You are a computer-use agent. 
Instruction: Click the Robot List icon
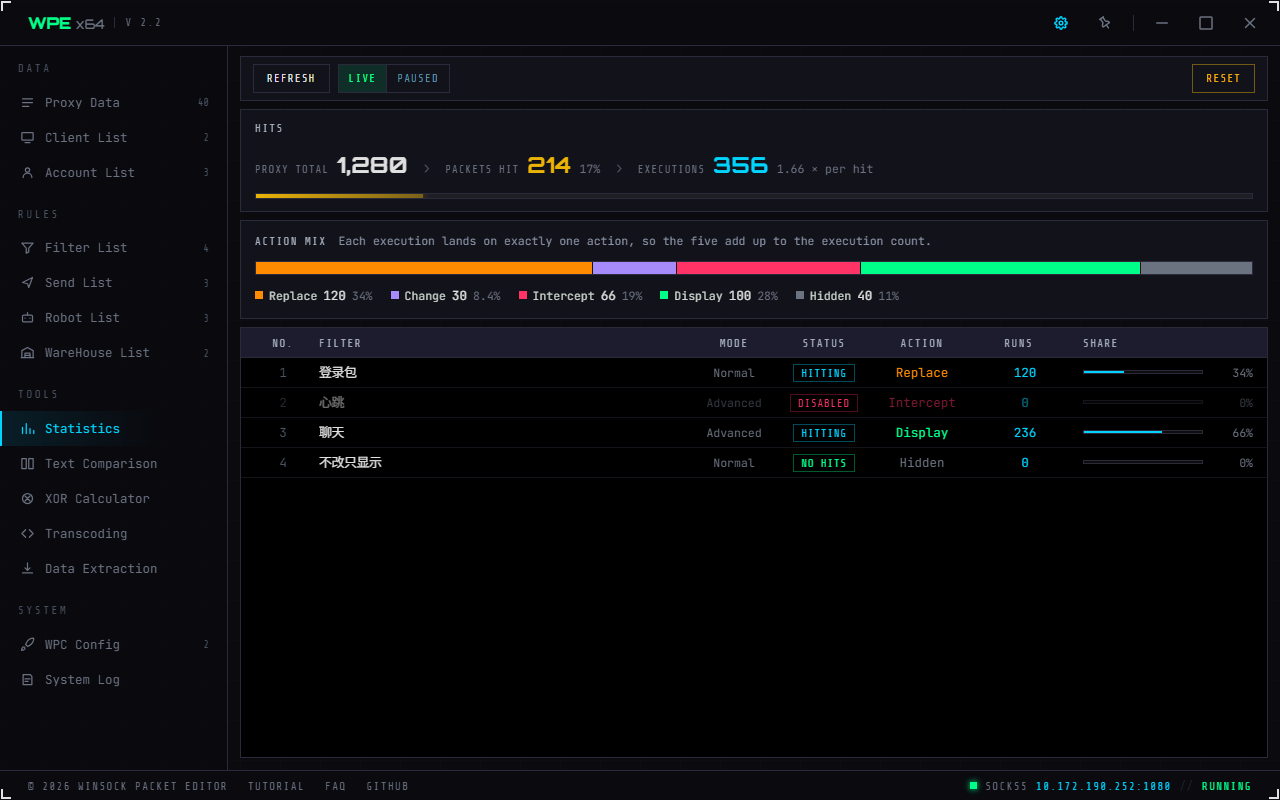pyautogui.click(x=27, y=318)
